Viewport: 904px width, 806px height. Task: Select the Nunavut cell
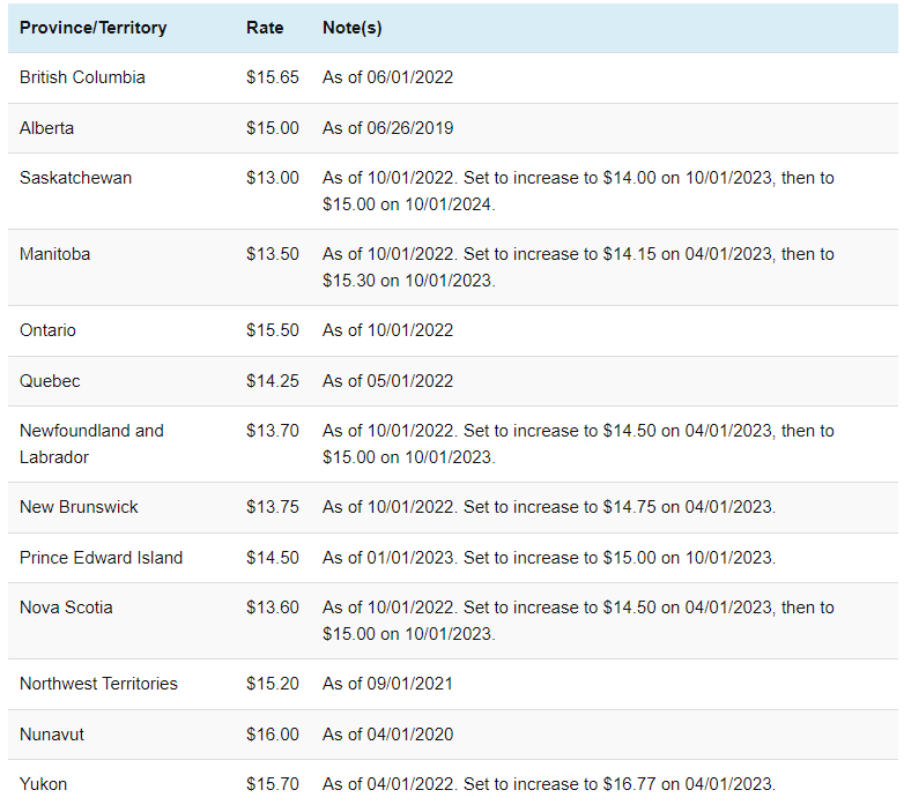52,733
